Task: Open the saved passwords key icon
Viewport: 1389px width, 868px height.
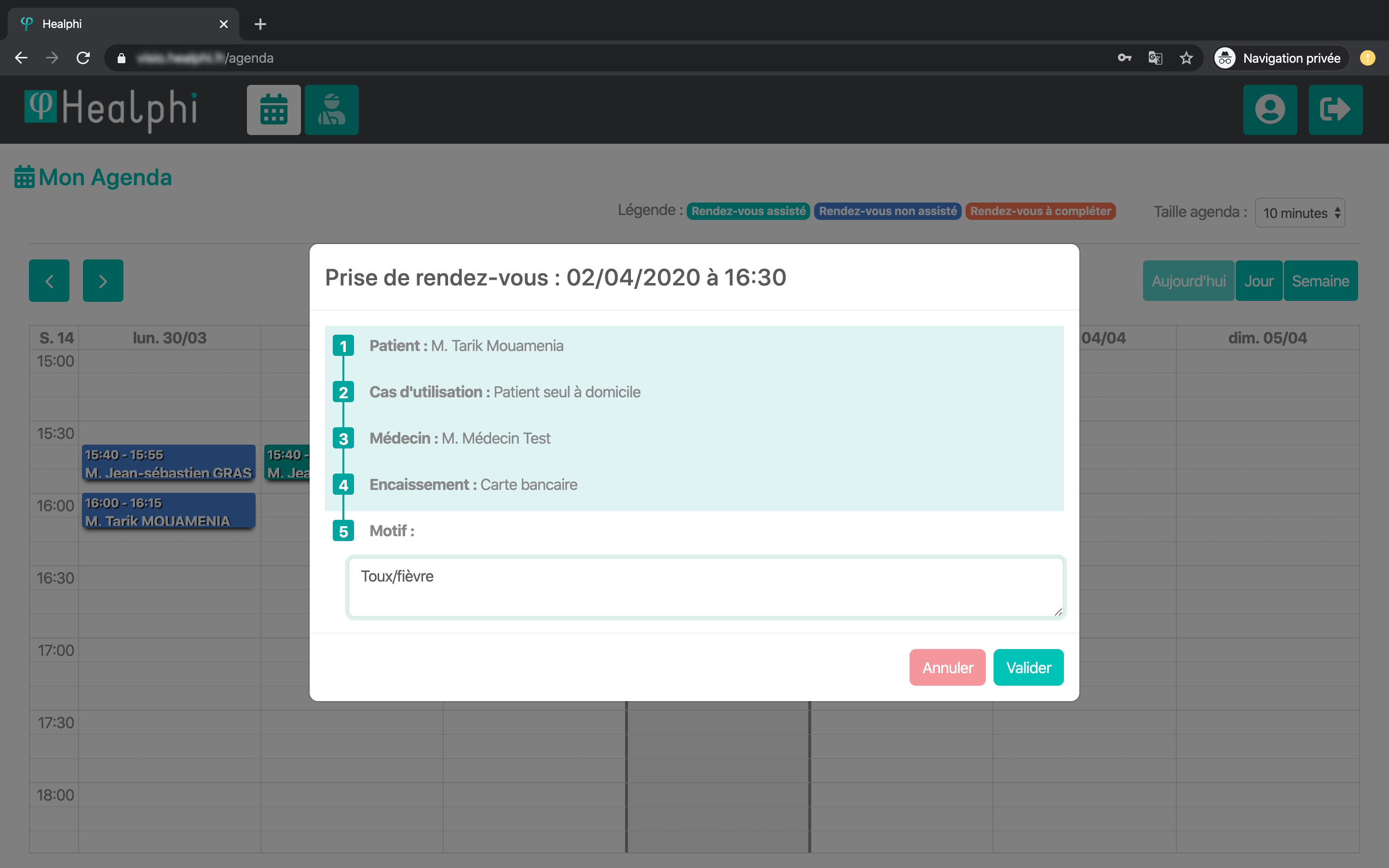Action: [x=1124, y=58]
